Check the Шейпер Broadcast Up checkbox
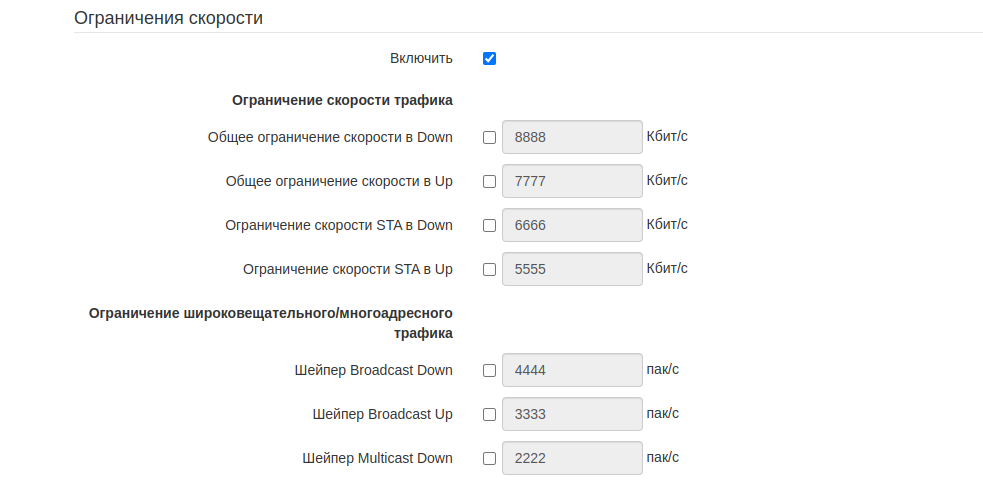Viewport: 983px width, 486px height. pyautogui.click(x=489, y=415)
